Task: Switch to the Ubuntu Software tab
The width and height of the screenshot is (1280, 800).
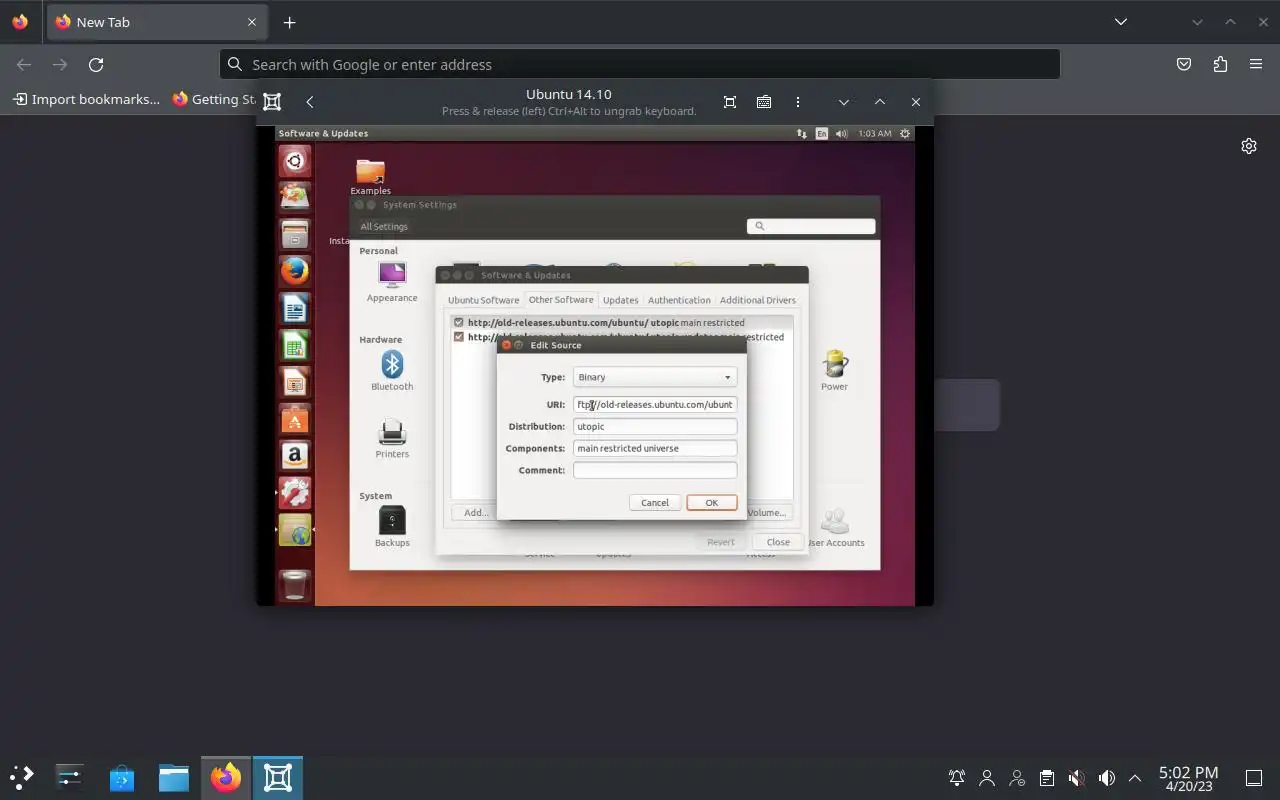Action: 483,300
